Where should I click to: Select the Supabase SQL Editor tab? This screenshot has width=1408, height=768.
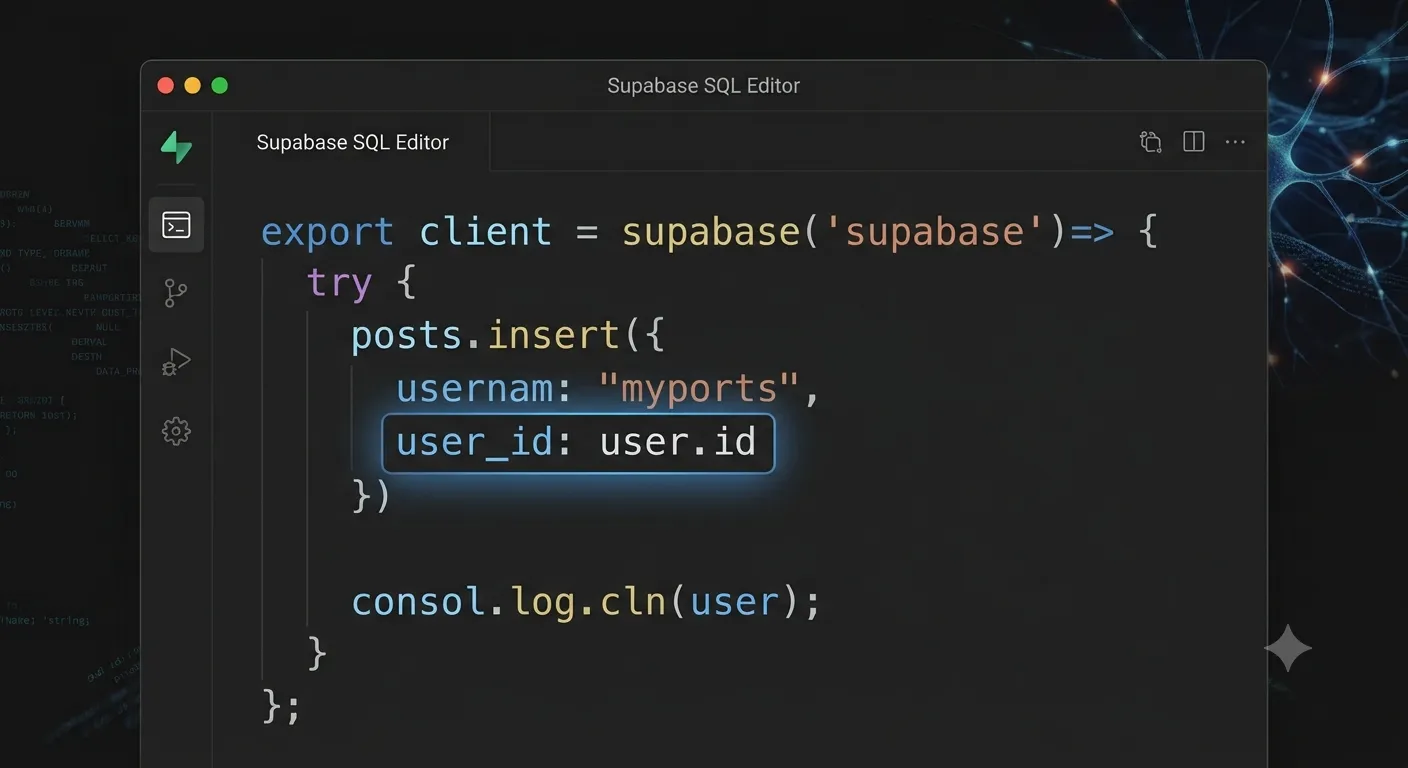tap(352, 142)
